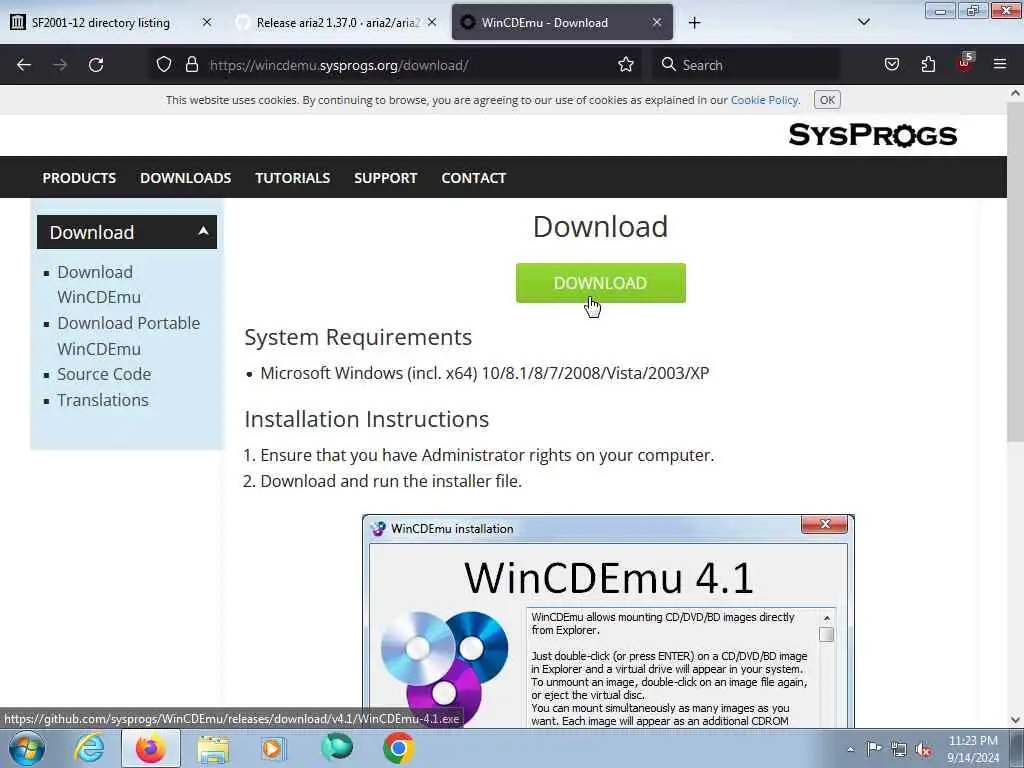Click the scroll down arrow of page

(1015, 720)
